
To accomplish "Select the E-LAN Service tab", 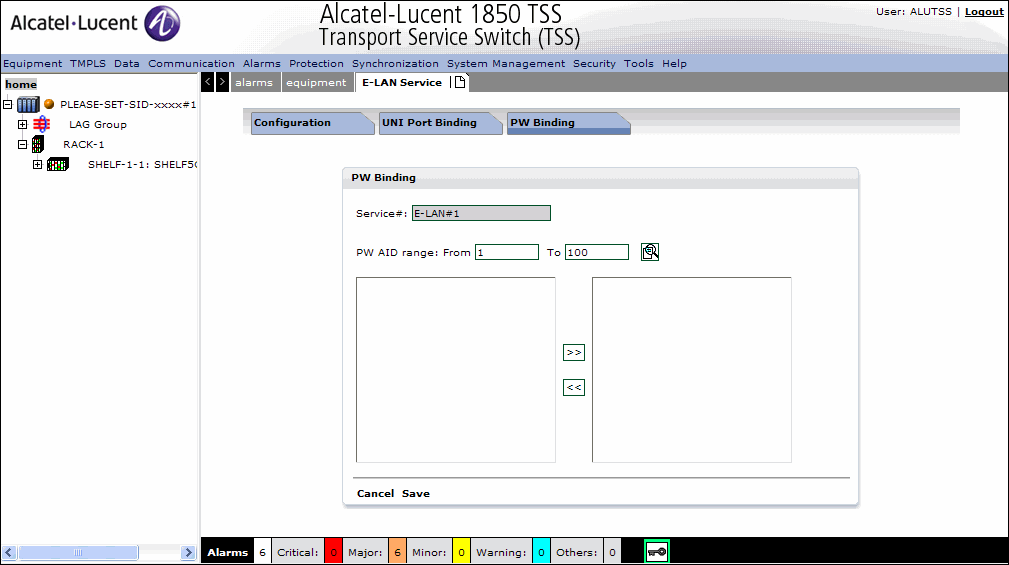I will [x=402, y=82].
